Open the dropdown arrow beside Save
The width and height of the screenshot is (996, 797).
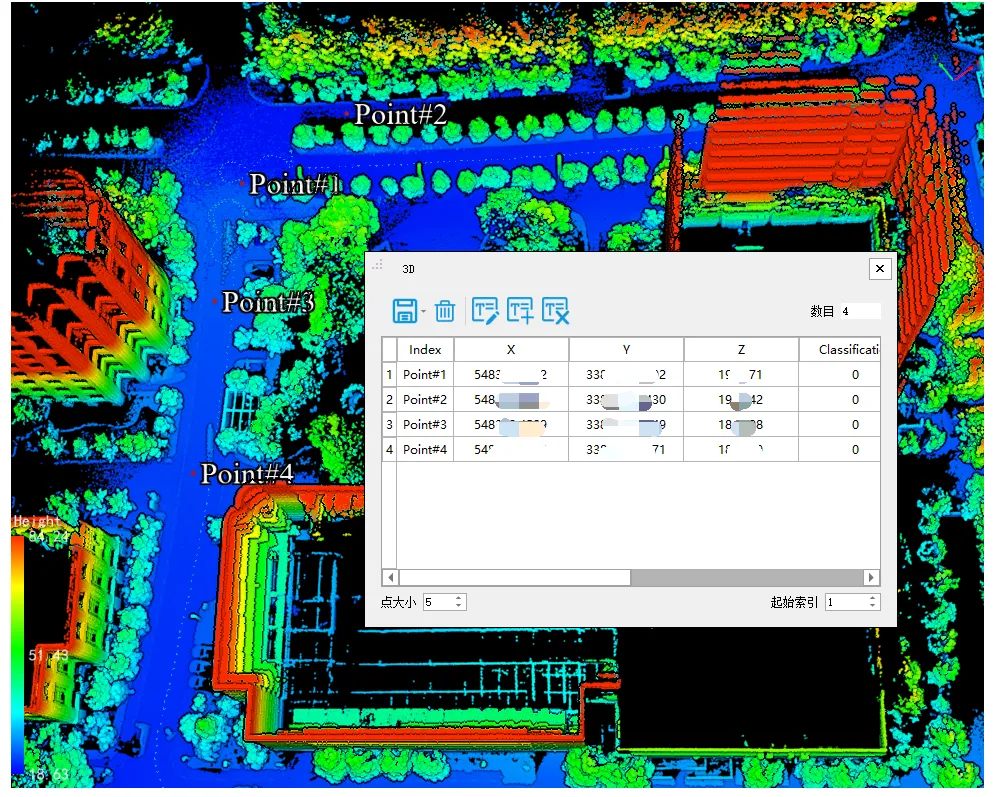click(x=424, y=312)
